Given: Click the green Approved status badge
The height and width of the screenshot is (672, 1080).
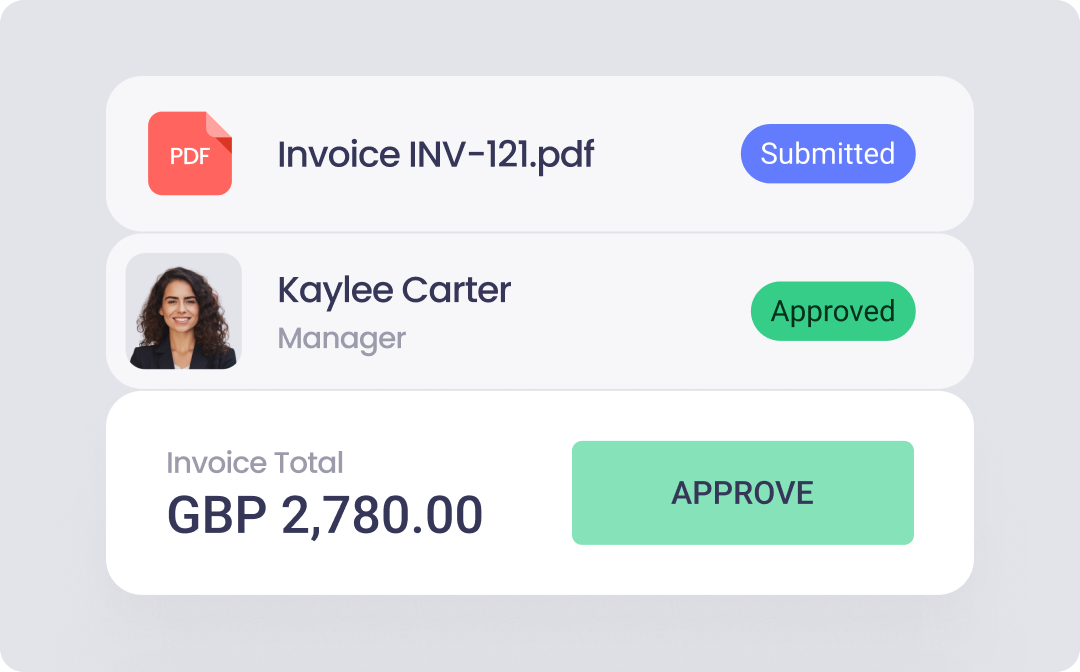Looking at the screenshot, I should (x=832, y=312).
